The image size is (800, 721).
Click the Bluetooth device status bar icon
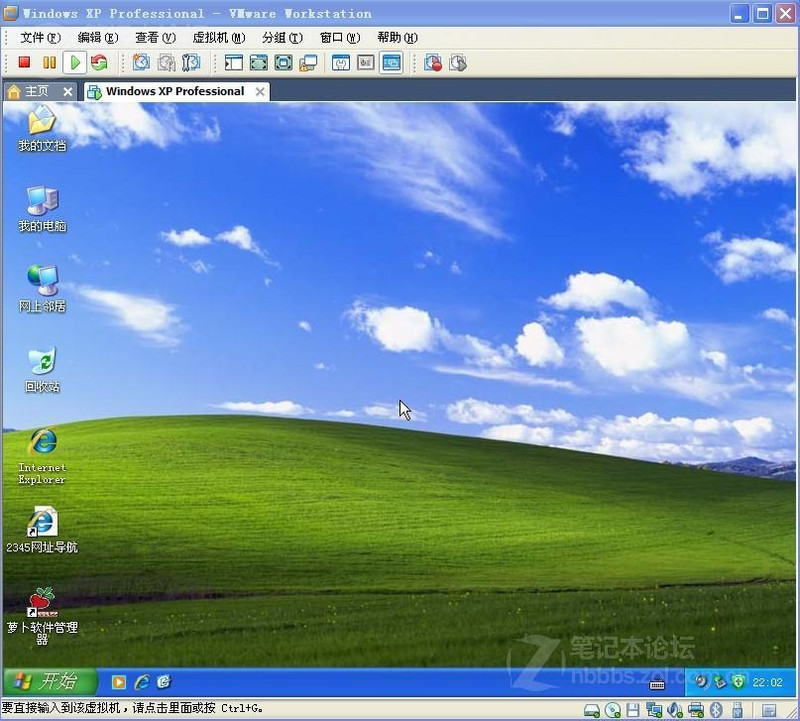pos(716,710)
